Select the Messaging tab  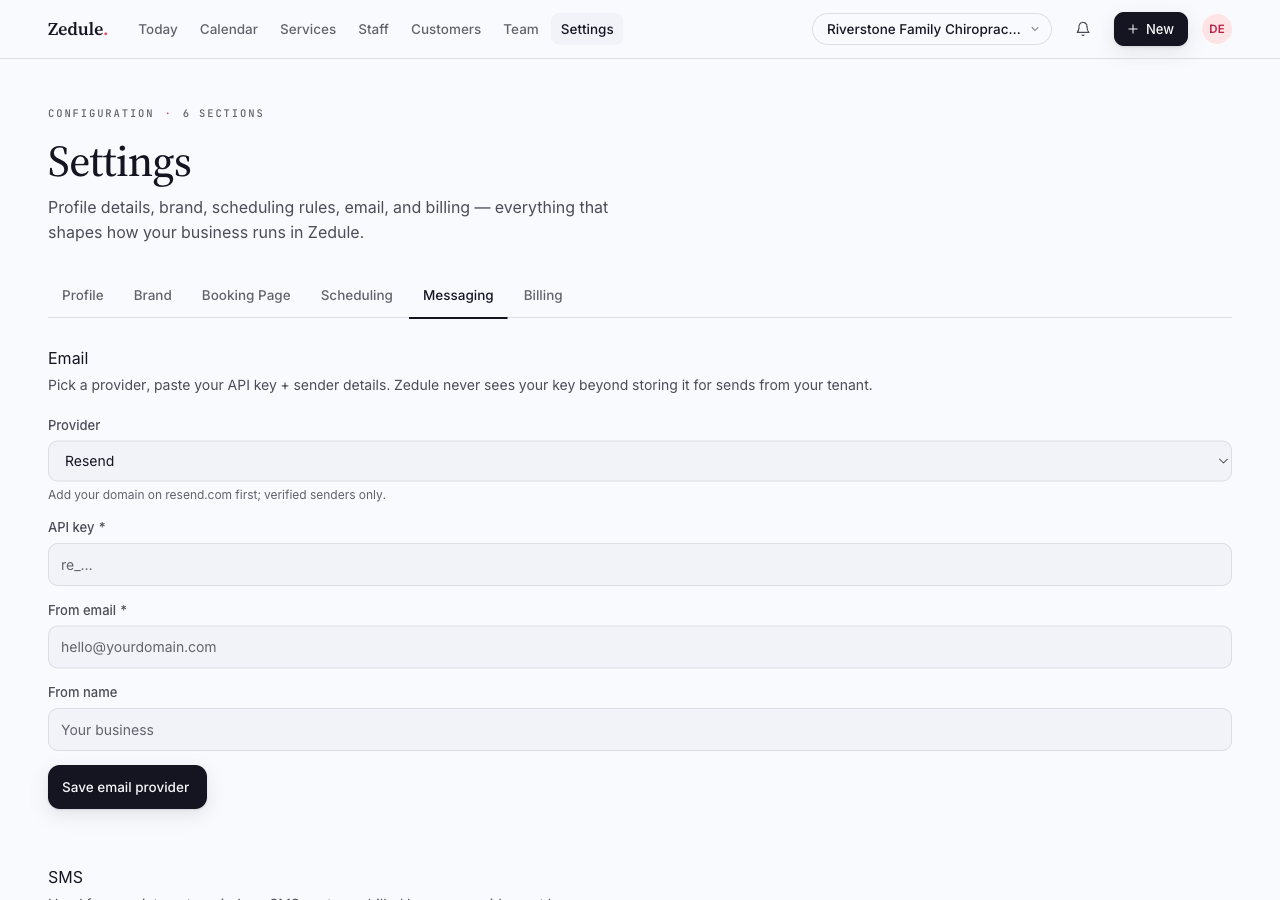(x=458, y=295)
